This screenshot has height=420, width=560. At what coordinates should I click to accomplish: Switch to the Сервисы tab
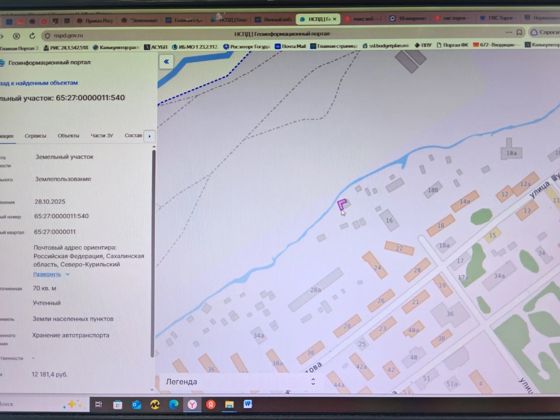(x=35, y=136)
